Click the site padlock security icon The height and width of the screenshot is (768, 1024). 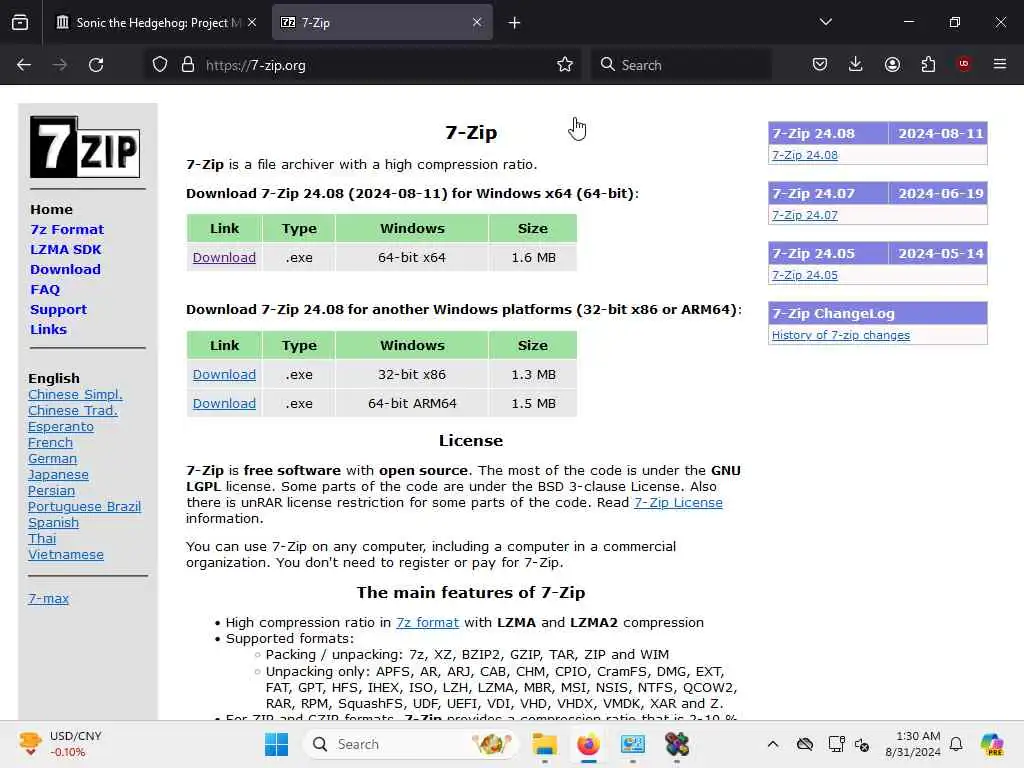pos(188,65)
